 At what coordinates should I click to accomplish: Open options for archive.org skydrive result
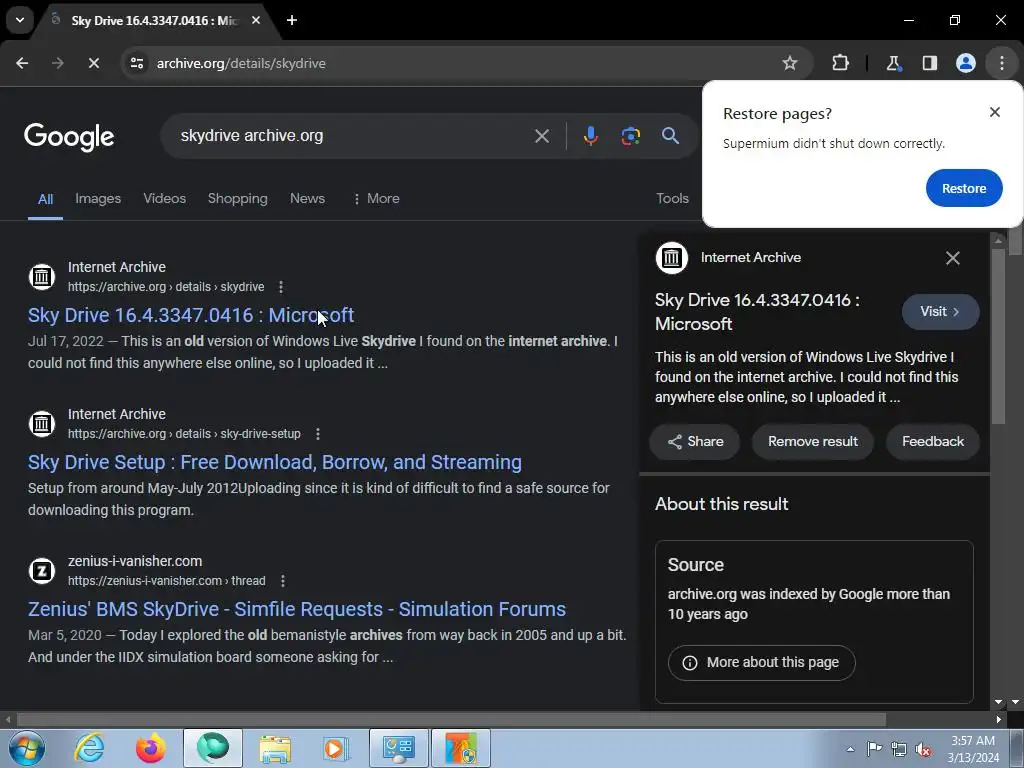[x=281, y=287]
